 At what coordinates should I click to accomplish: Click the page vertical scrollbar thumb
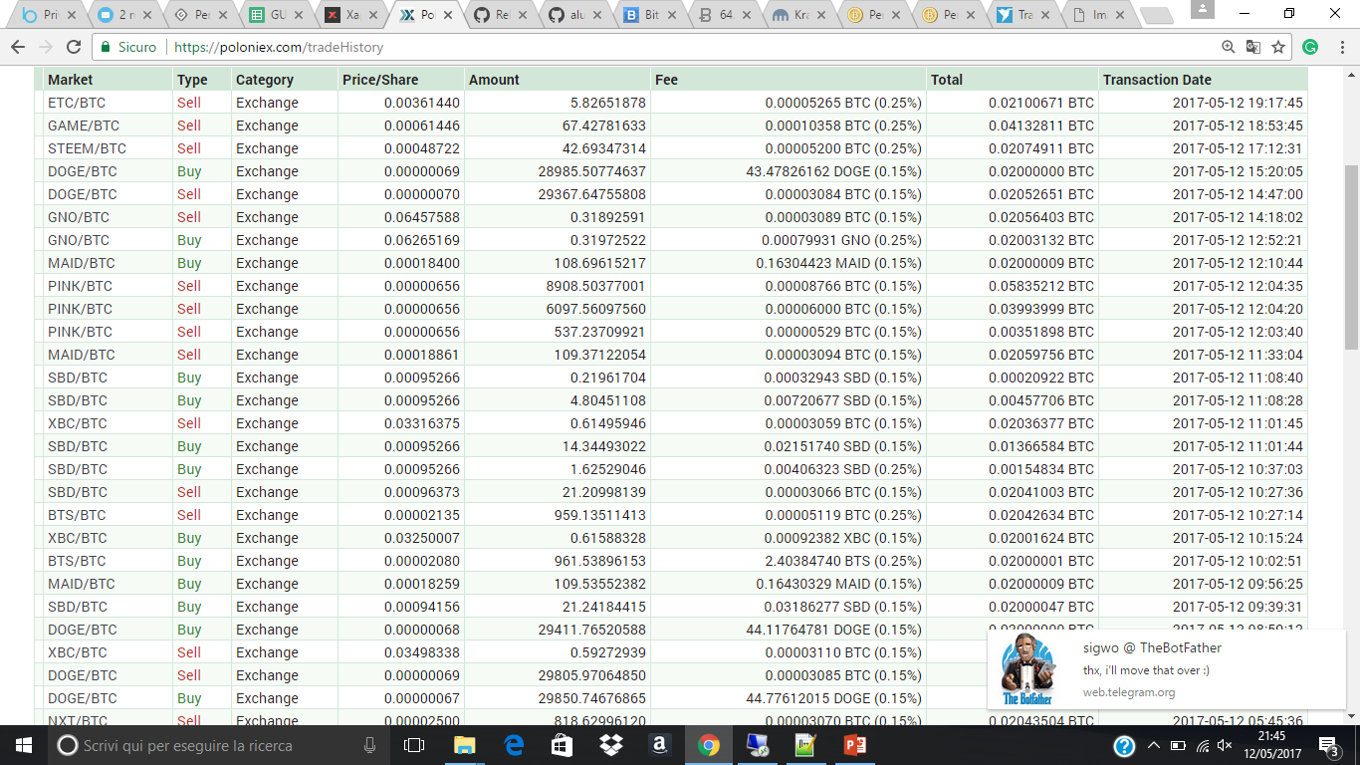pyautogui.click(x=1351, y=257)
